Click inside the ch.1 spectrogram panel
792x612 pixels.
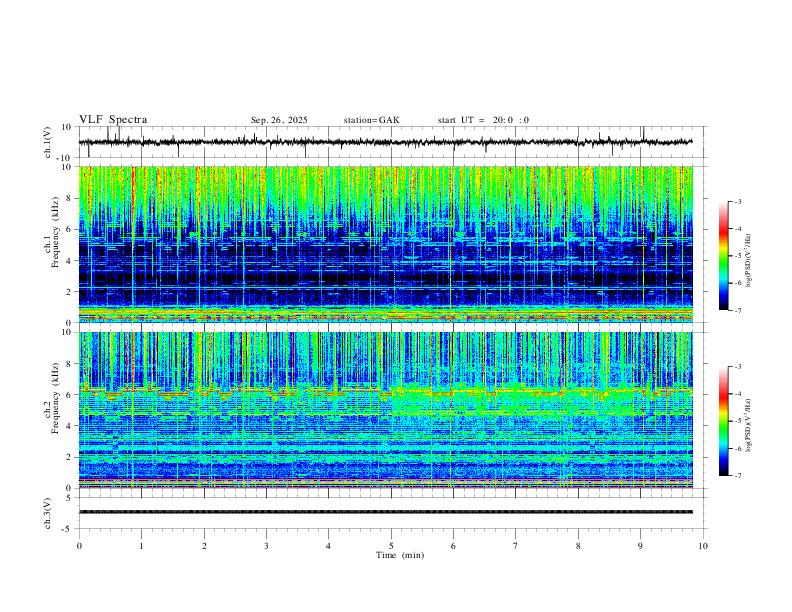coord(385,244)
